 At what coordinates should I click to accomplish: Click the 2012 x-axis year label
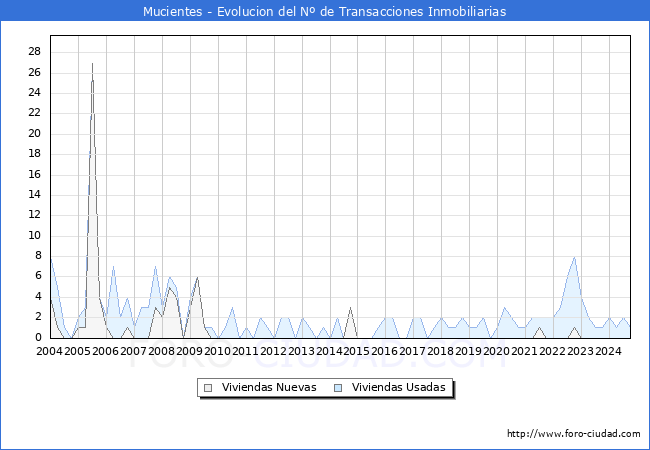tap(273, 351)
